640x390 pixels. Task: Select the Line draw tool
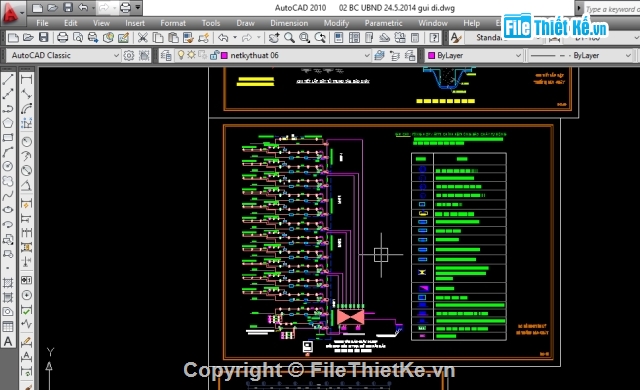[8, 79]
